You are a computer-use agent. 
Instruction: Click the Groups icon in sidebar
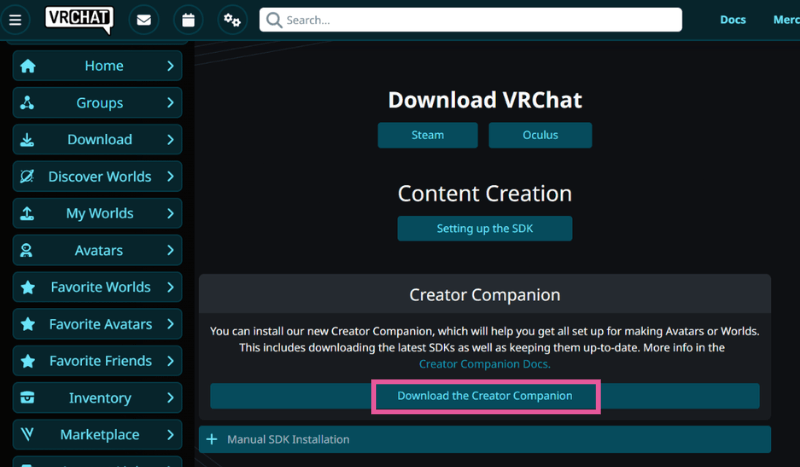(27, 103)
